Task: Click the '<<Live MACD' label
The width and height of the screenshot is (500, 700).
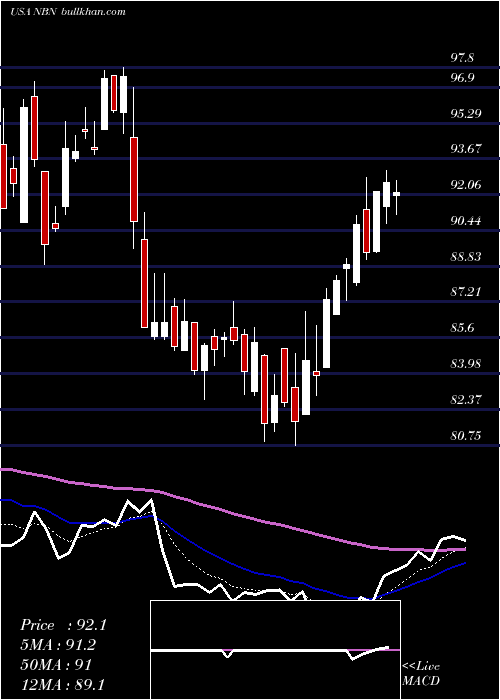Action: 421,674
